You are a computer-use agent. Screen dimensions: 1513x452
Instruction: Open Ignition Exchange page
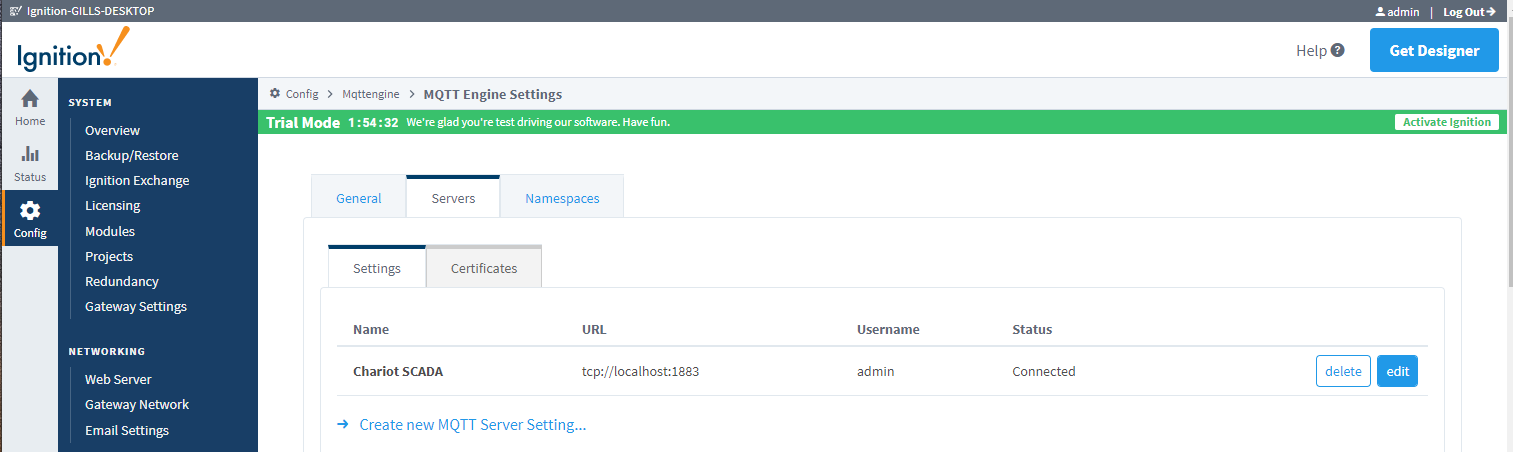[x=137, y=180]
